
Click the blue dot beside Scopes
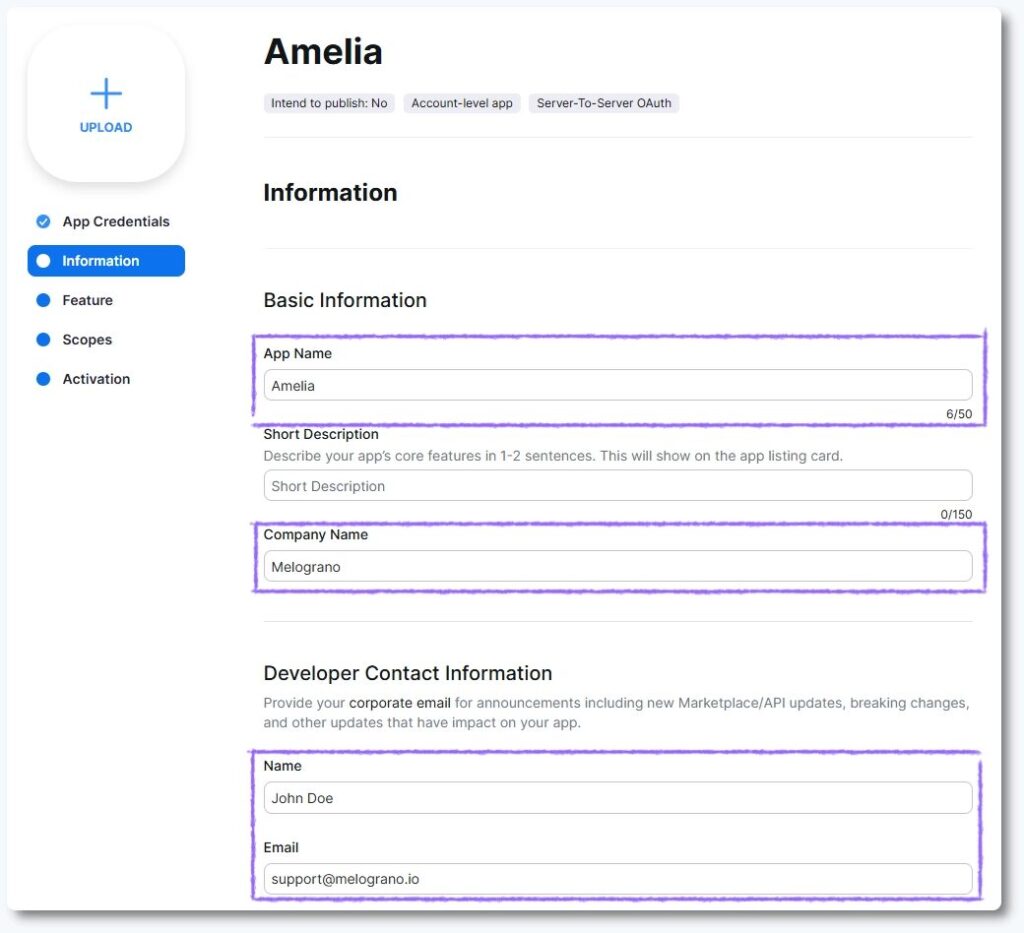(43, 340)
